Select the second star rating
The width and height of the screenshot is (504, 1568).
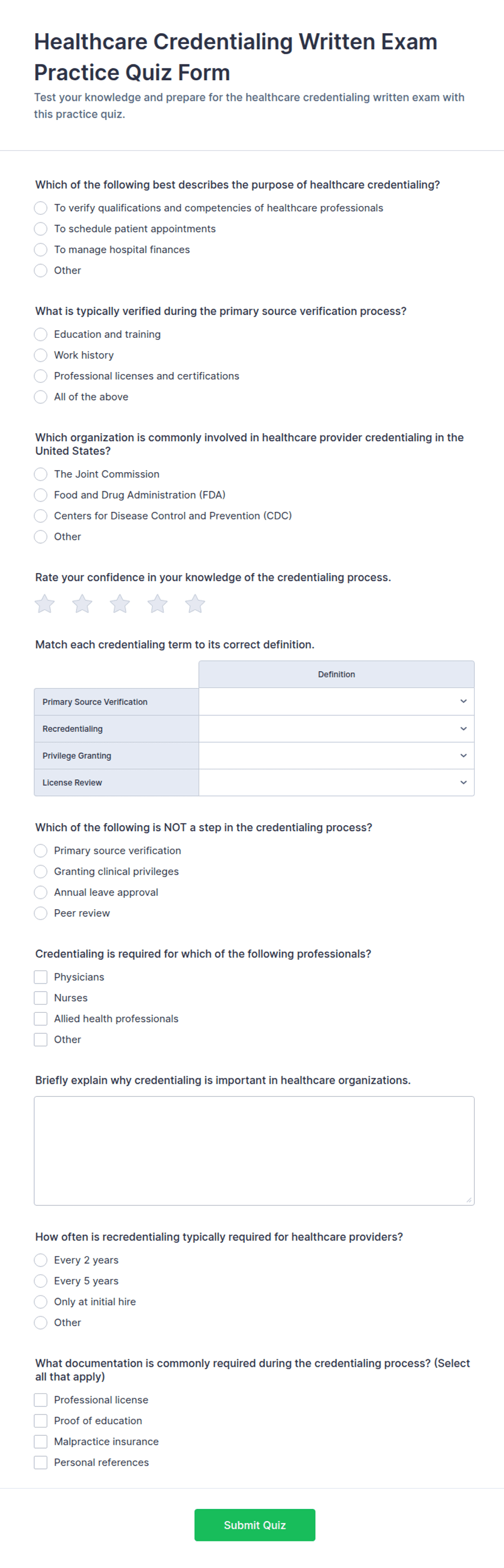tap(82, 603)
